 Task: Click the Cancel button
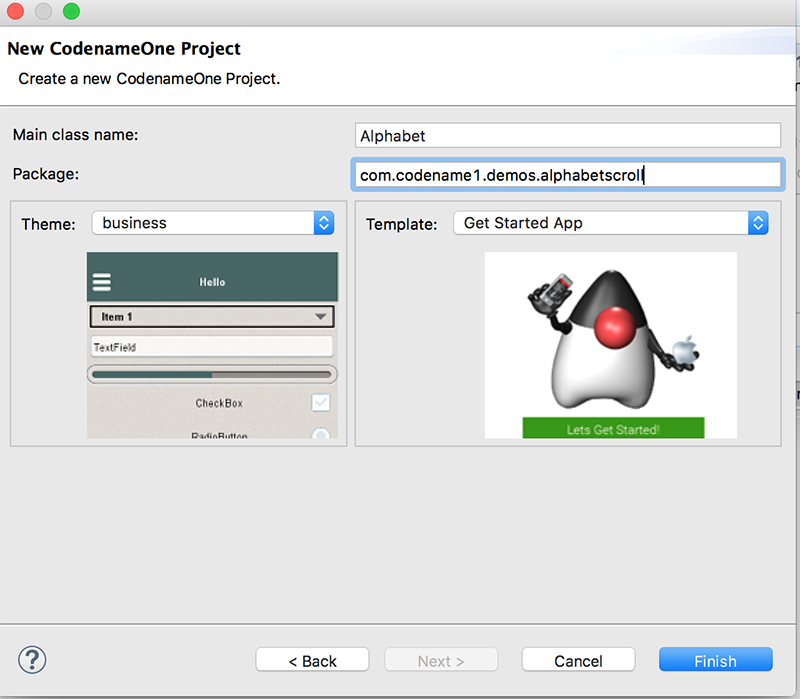pos(578,659)
